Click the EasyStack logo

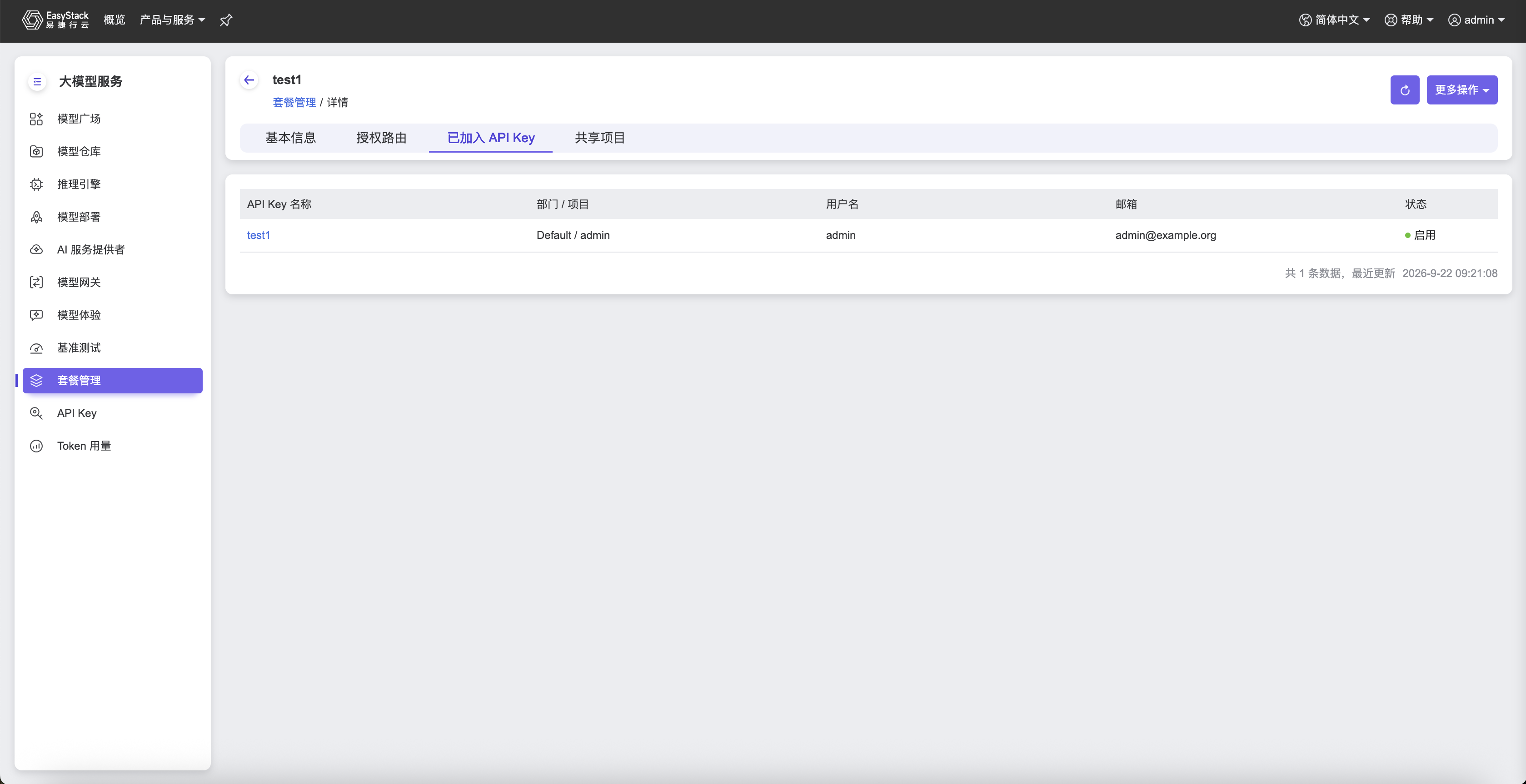(x=55, y=20)
